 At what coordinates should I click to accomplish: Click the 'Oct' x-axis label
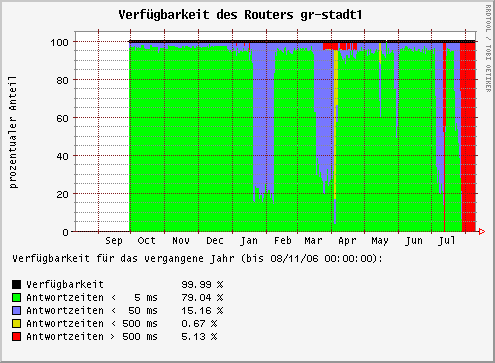[x=147, y=241]
